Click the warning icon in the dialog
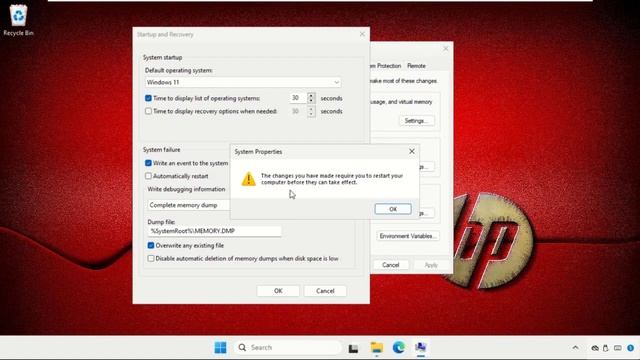 click(248, 179)
